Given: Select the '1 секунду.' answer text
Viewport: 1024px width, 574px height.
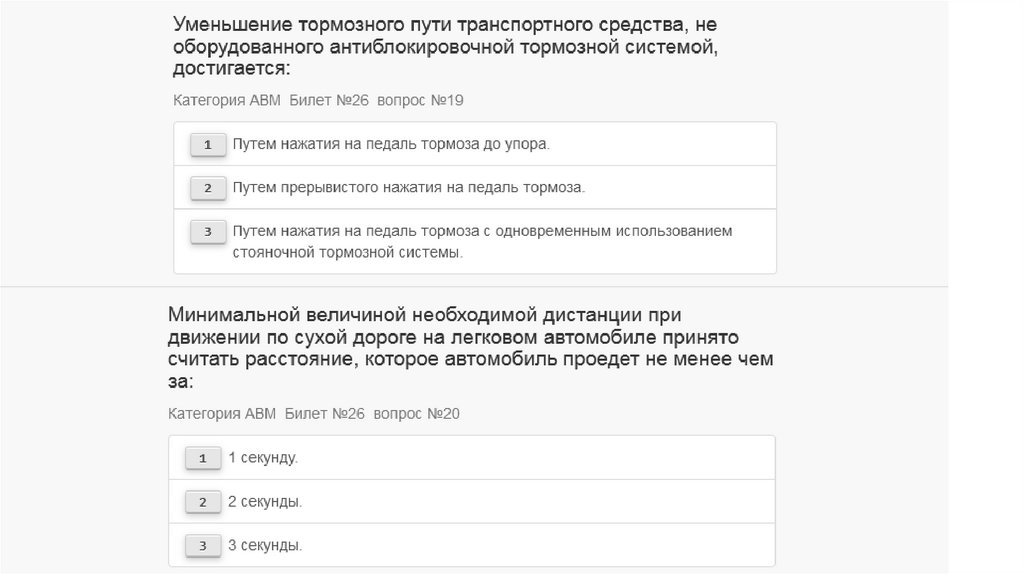Looking at the screenshot, I should 264,457.
